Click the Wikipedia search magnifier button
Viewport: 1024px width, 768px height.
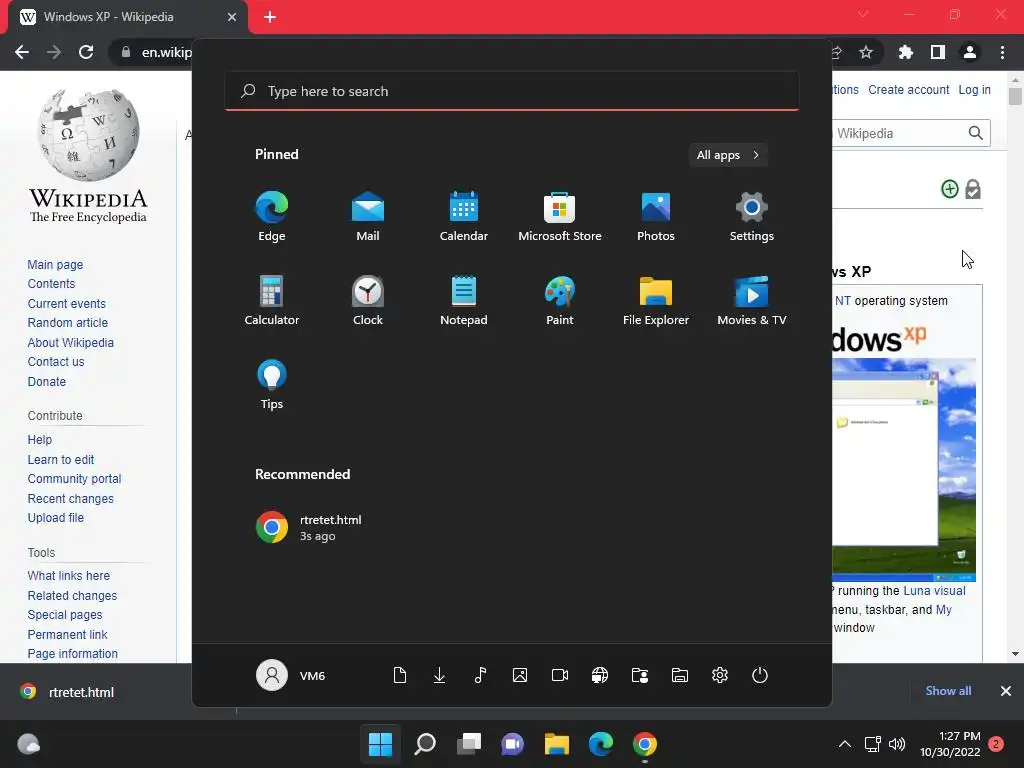(976, 133)
